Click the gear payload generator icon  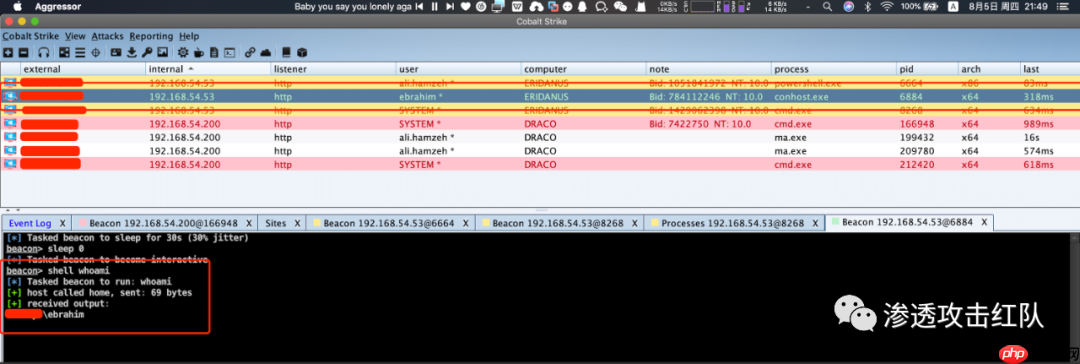(183, 52)
